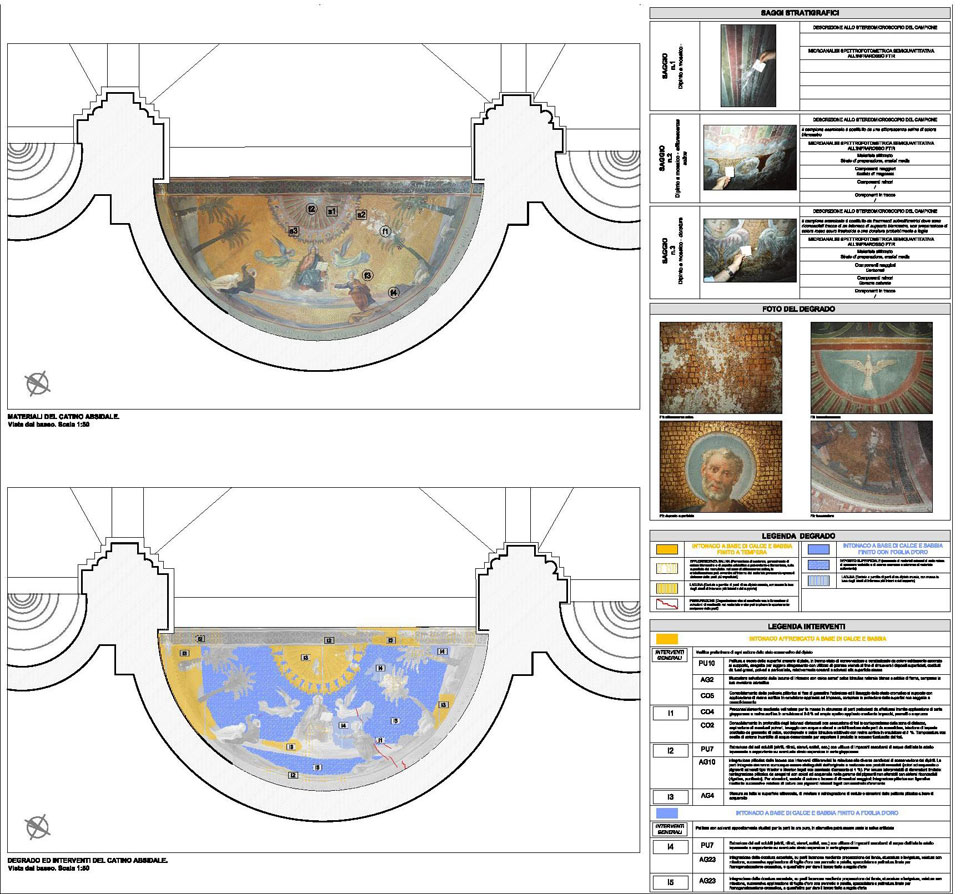Click the PU10 code in the interventions table
This screenshot has height=894, width=960.
pos(707,663)
